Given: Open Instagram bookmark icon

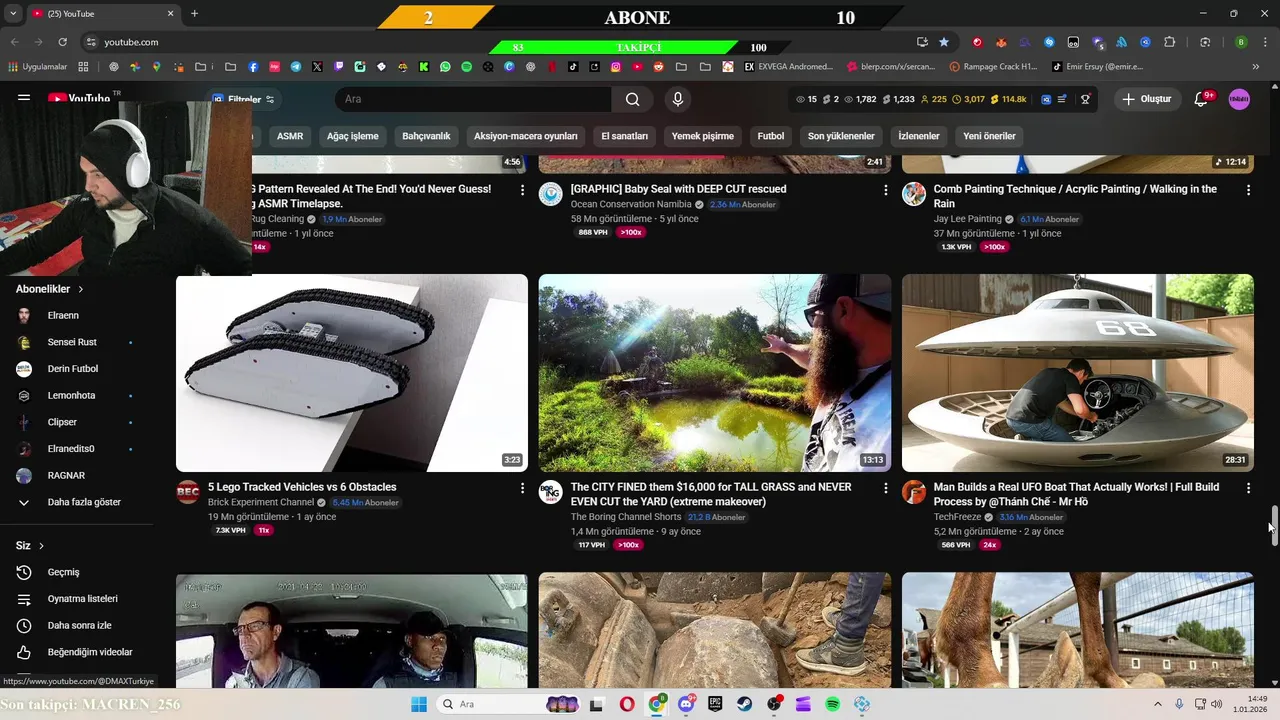Looking at the screenshot, I should click(616, 67).
